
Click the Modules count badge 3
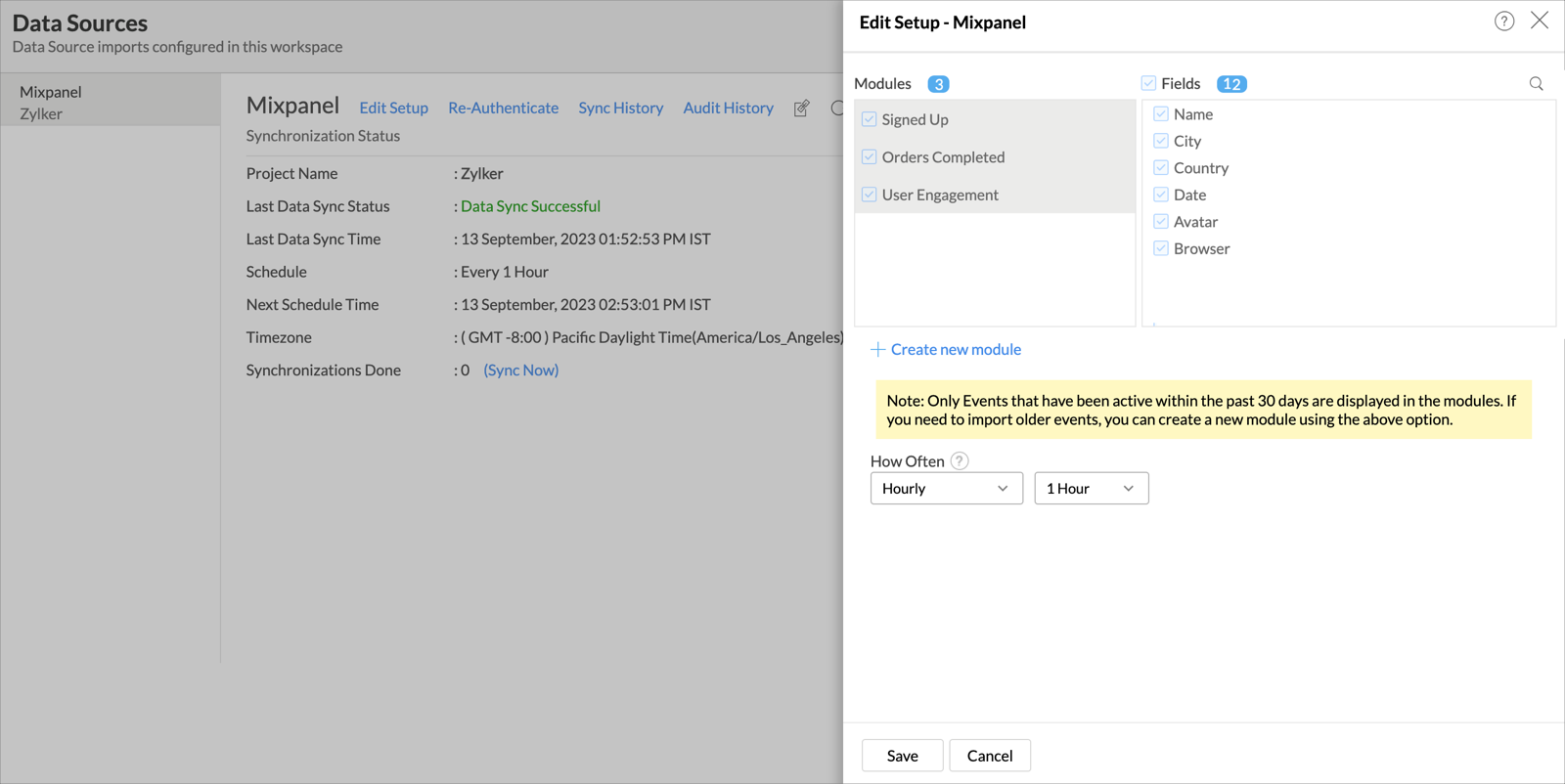(x=938, y=84)
